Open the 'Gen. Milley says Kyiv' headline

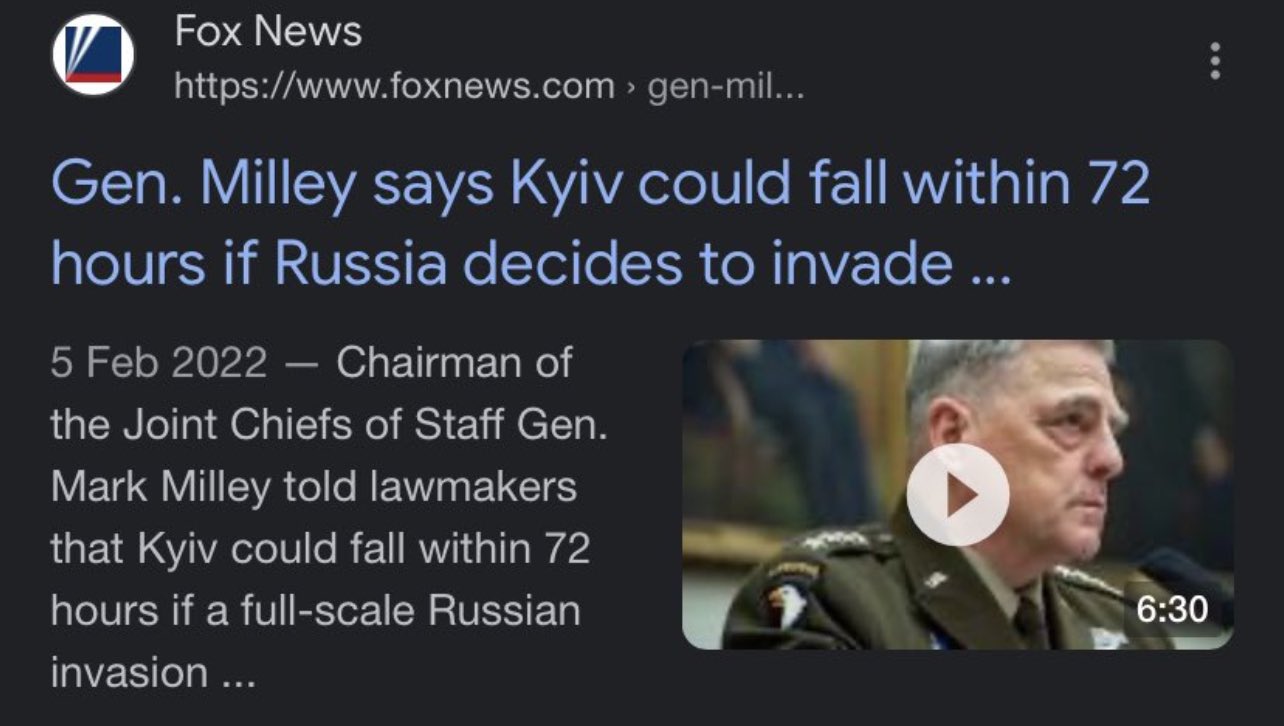pyautogui.click(x=600, y=186)
